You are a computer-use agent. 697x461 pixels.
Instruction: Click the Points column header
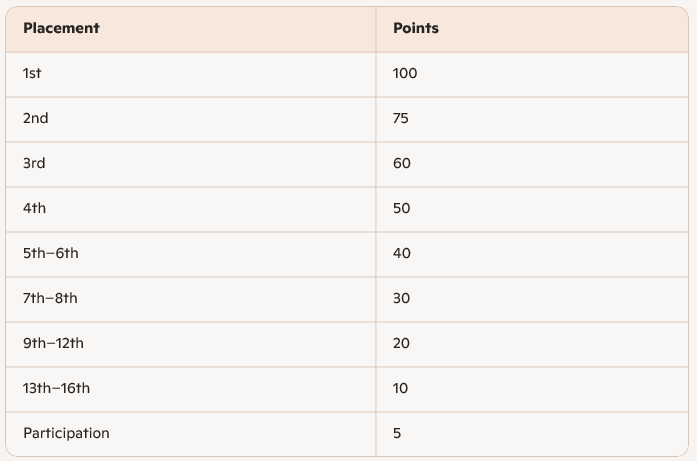click(x=416, y=28)
